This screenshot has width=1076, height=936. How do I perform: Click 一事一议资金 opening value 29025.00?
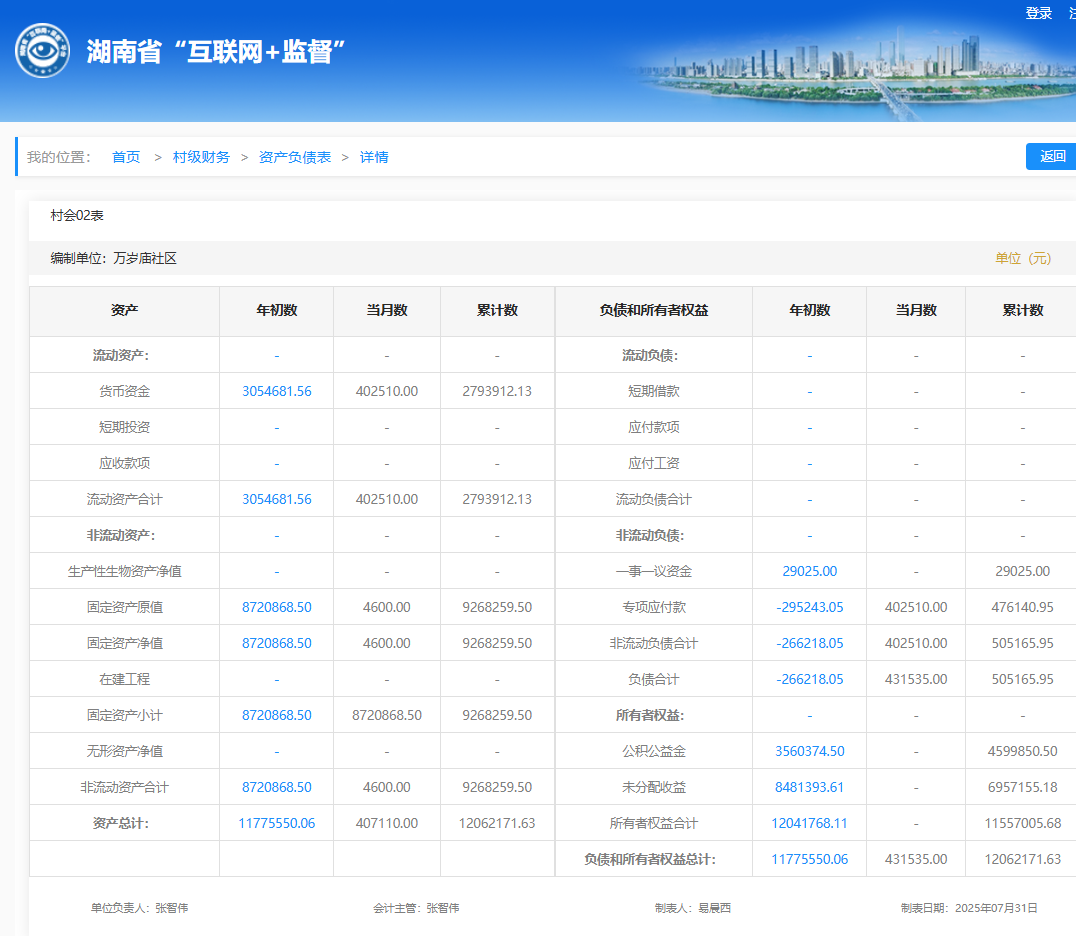809,571
